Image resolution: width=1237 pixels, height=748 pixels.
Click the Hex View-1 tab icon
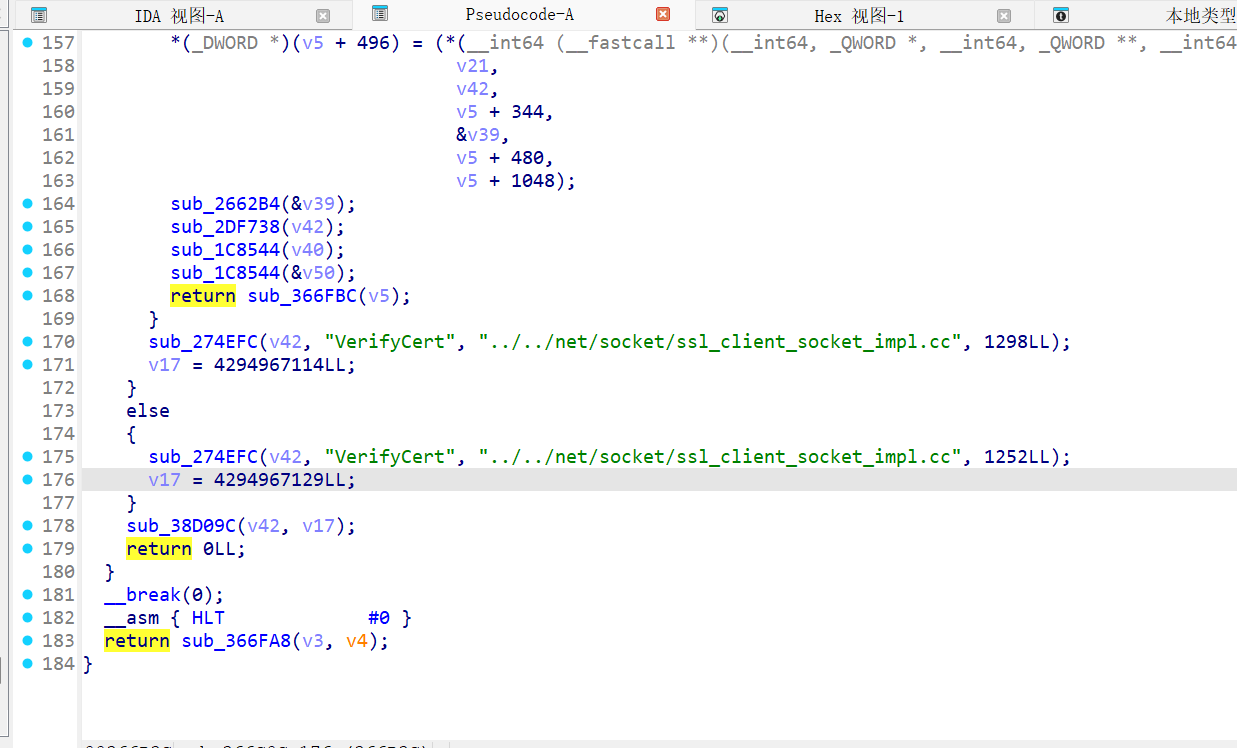719,15
